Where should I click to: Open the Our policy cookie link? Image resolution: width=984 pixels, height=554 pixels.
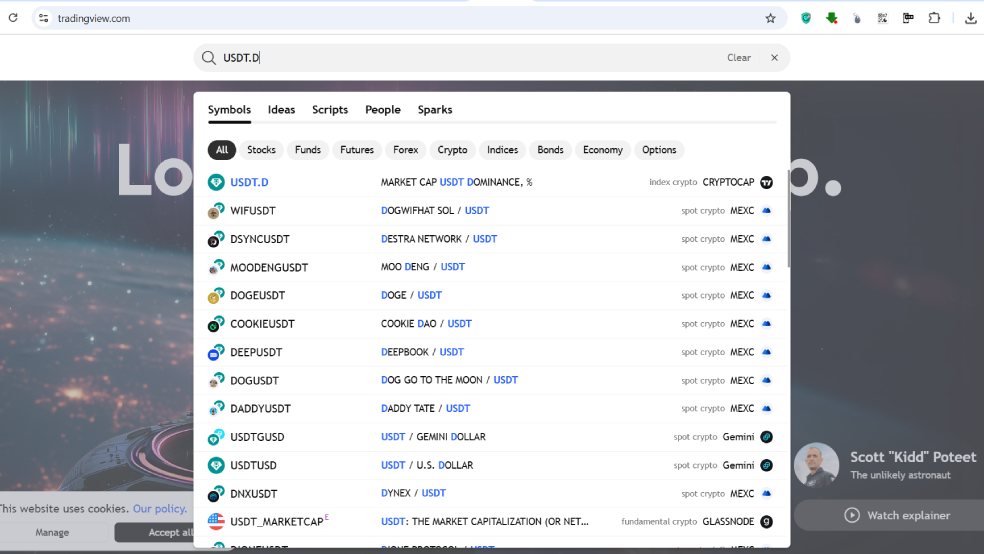[x=160, y=509]
